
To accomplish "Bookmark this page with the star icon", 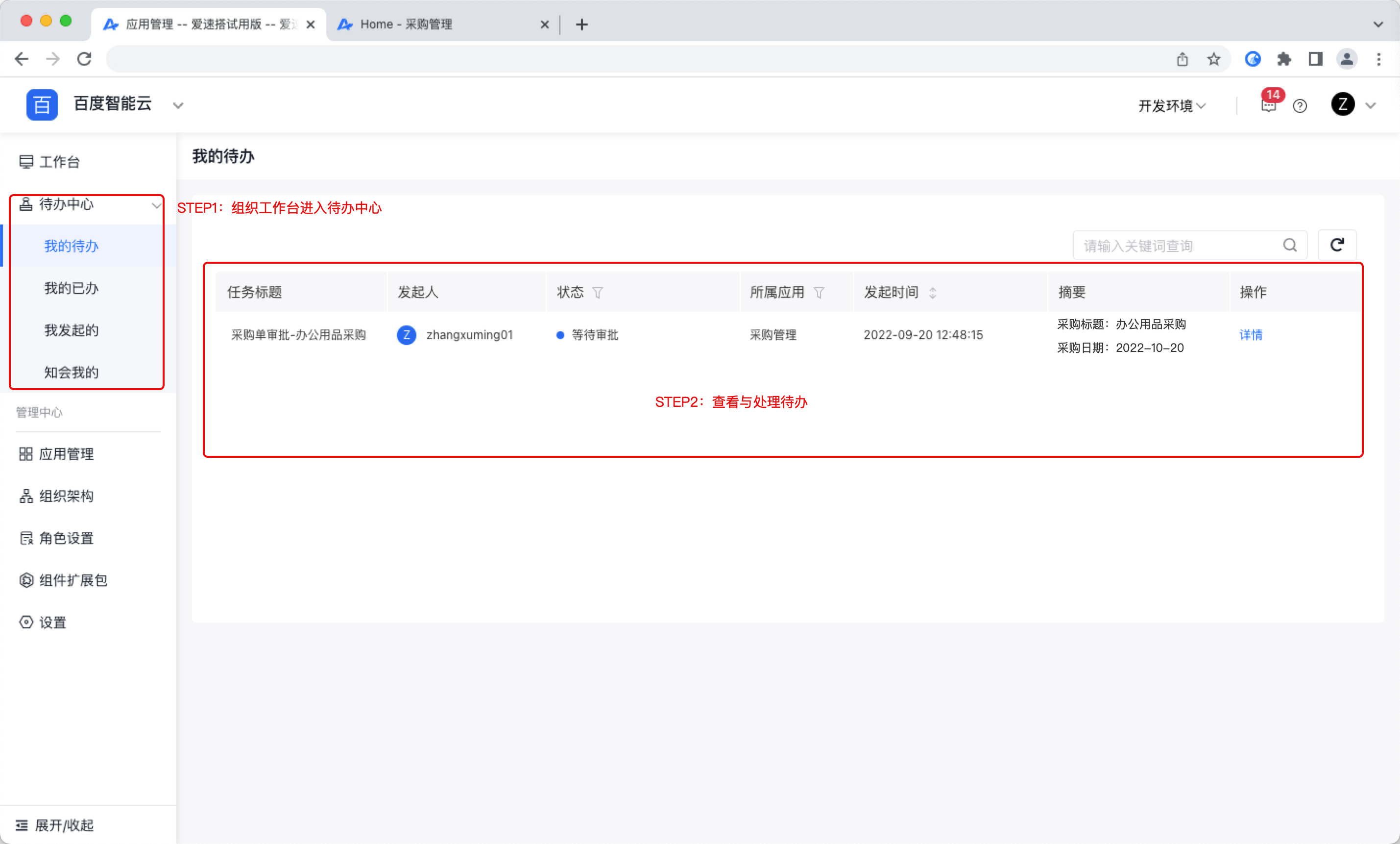I will coord(1214,59).
